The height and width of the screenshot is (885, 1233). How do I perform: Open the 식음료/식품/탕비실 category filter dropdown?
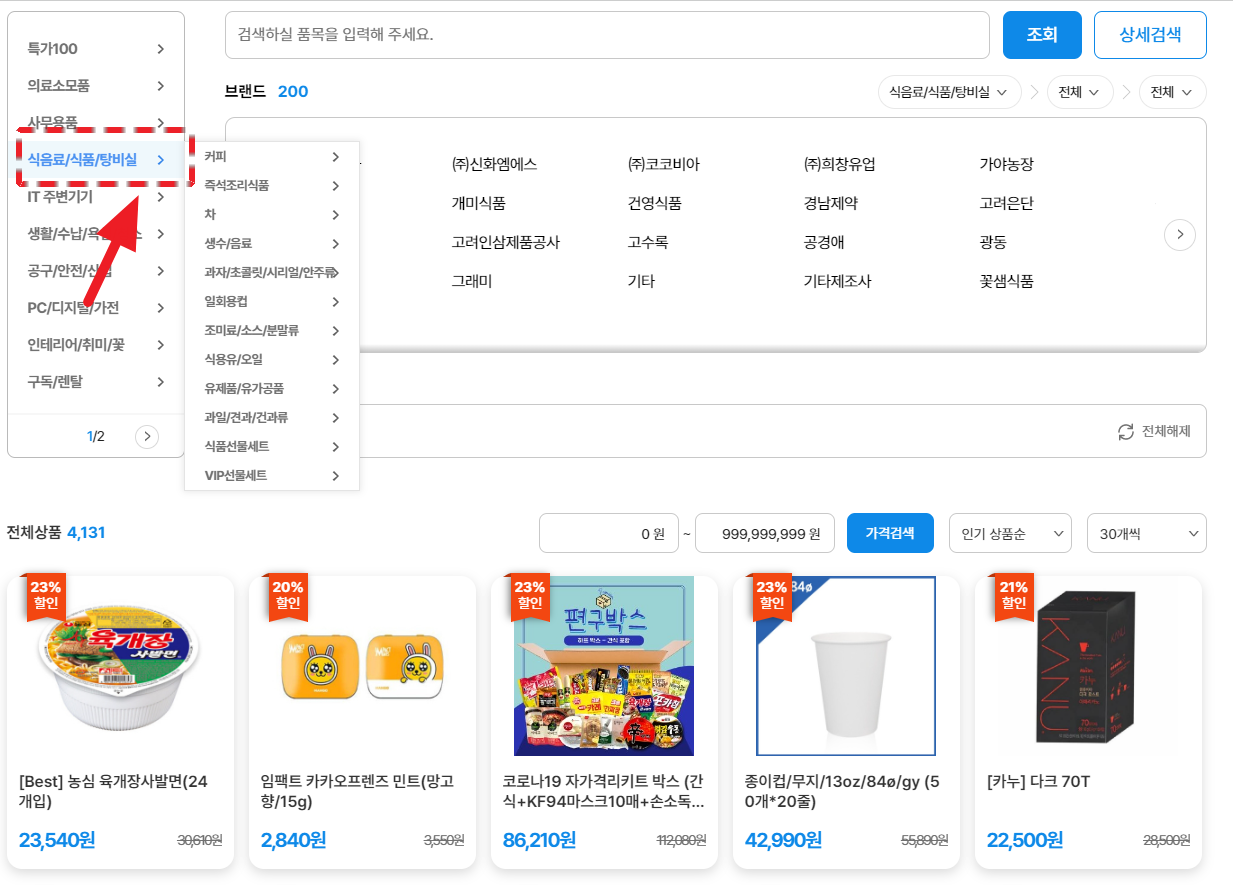[948, 92]
